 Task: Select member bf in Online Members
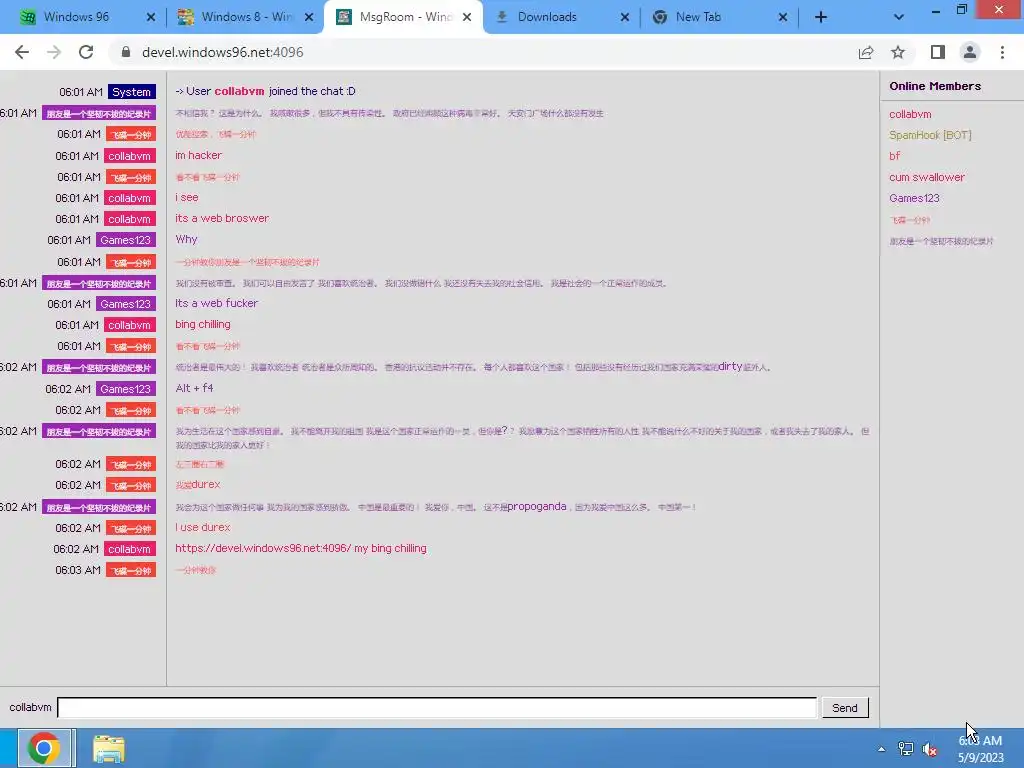894,156
